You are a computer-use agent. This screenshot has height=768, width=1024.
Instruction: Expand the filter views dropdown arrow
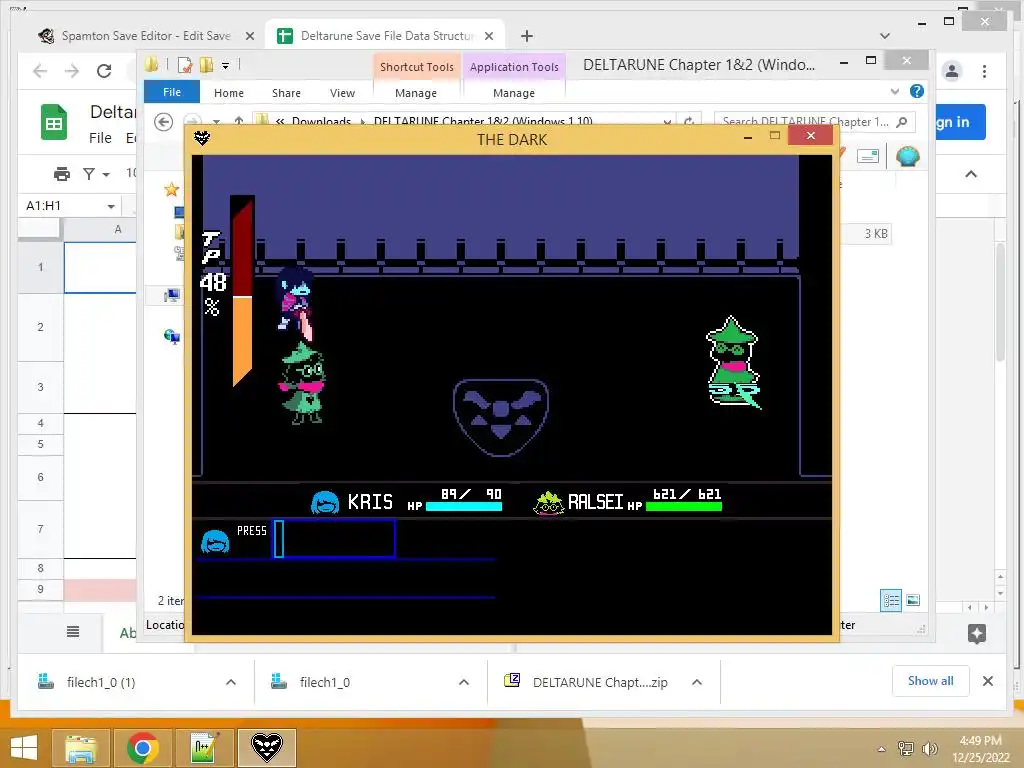[106, 174]
